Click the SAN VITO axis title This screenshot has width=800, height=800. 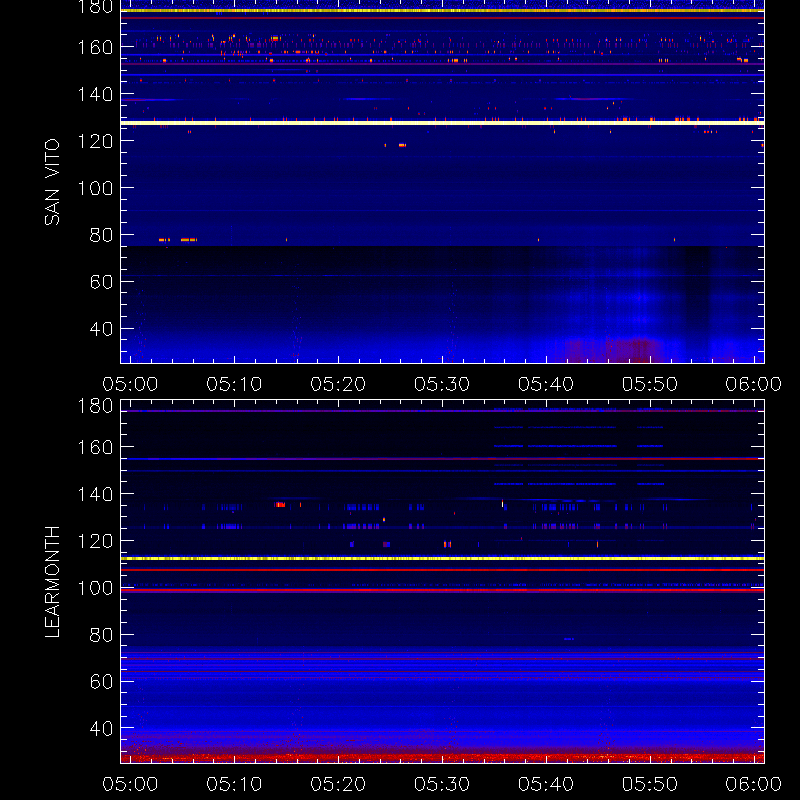pos(53,182)
